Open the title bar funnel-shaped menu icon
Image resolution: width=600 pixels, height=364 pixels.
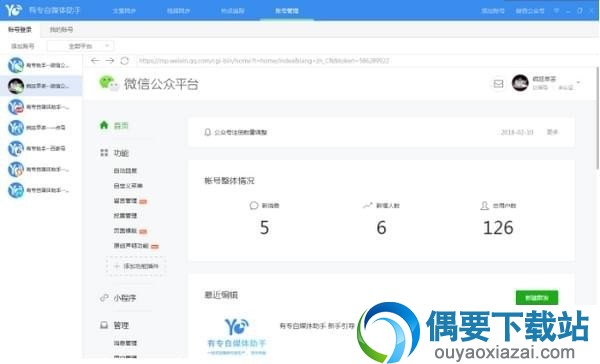pos(556,11)
